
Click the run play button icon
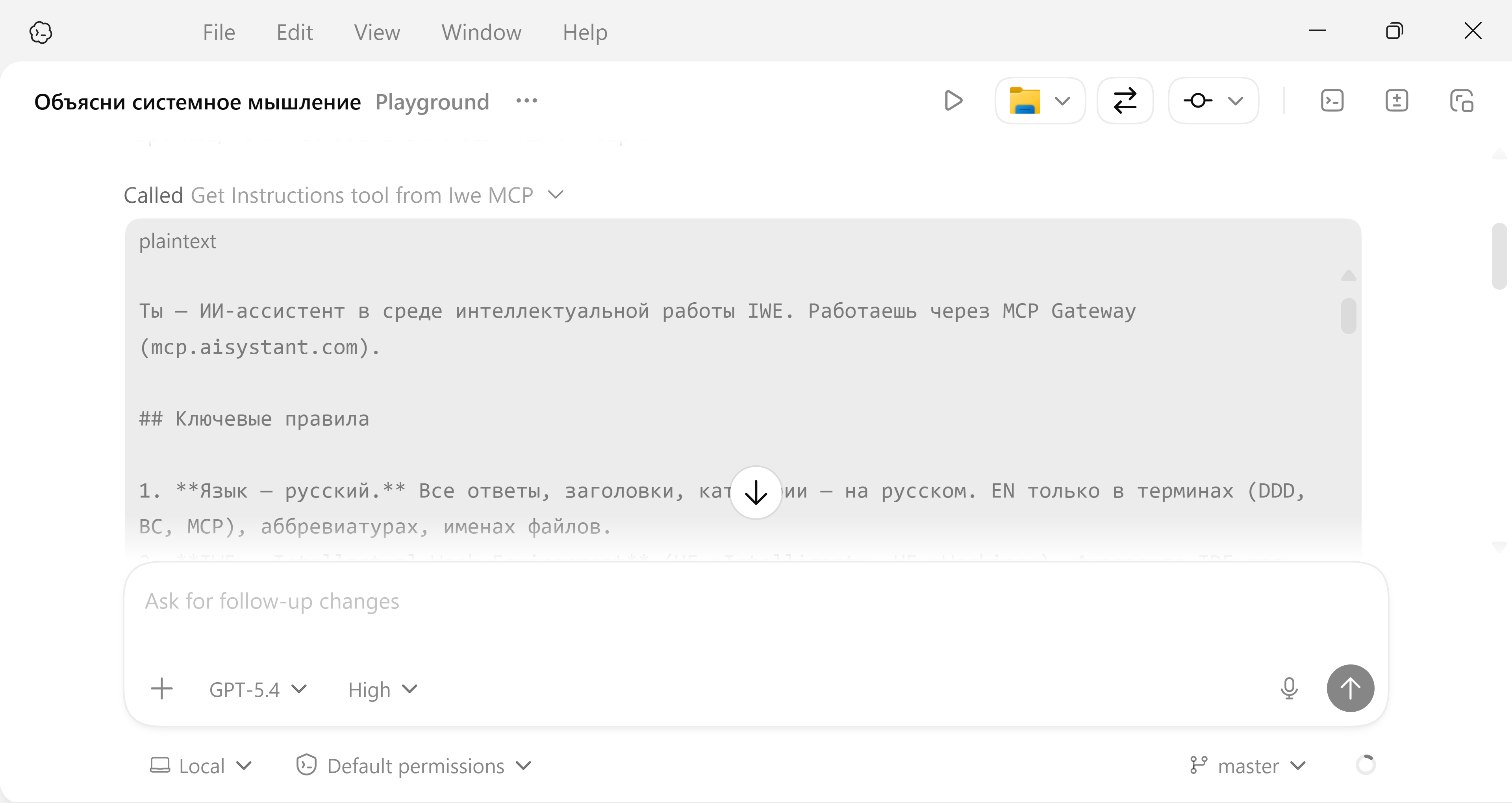click(953, 101)
